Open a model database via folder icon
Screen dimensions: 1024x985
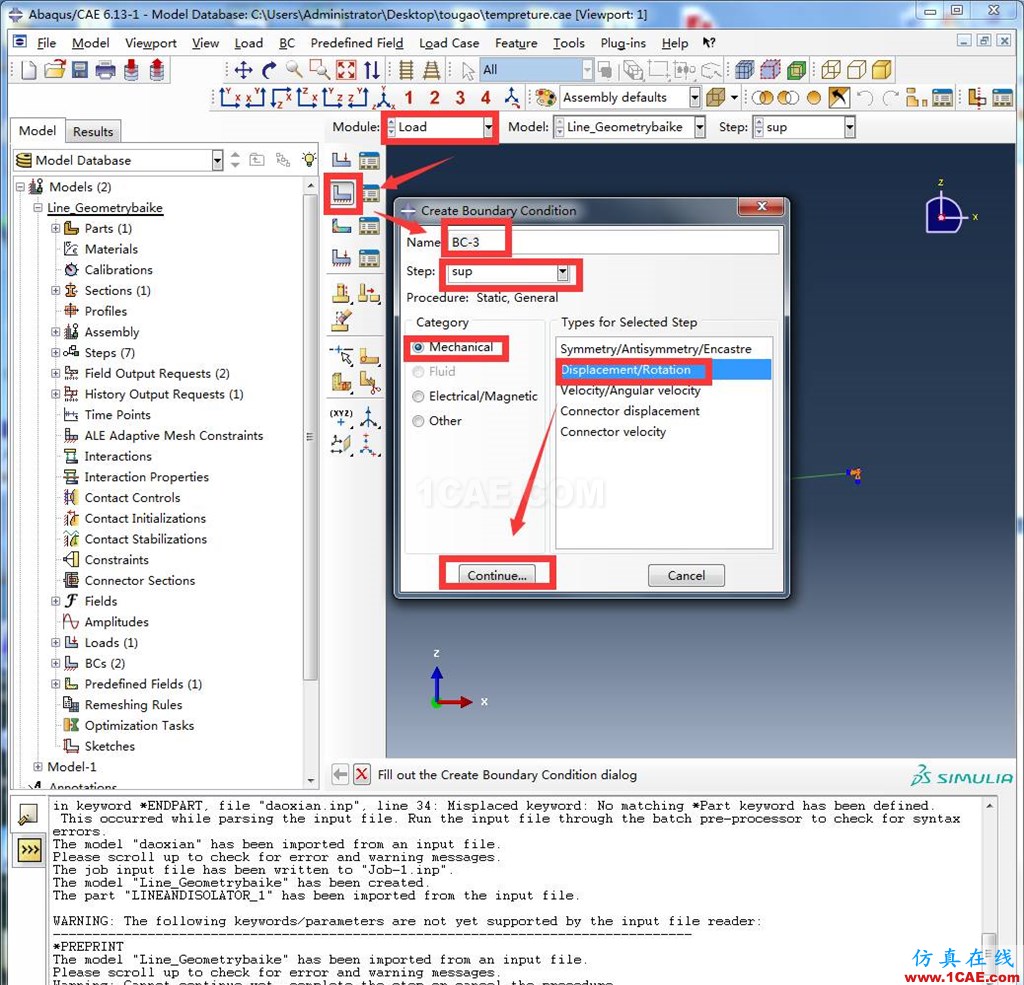click(55, 70)
